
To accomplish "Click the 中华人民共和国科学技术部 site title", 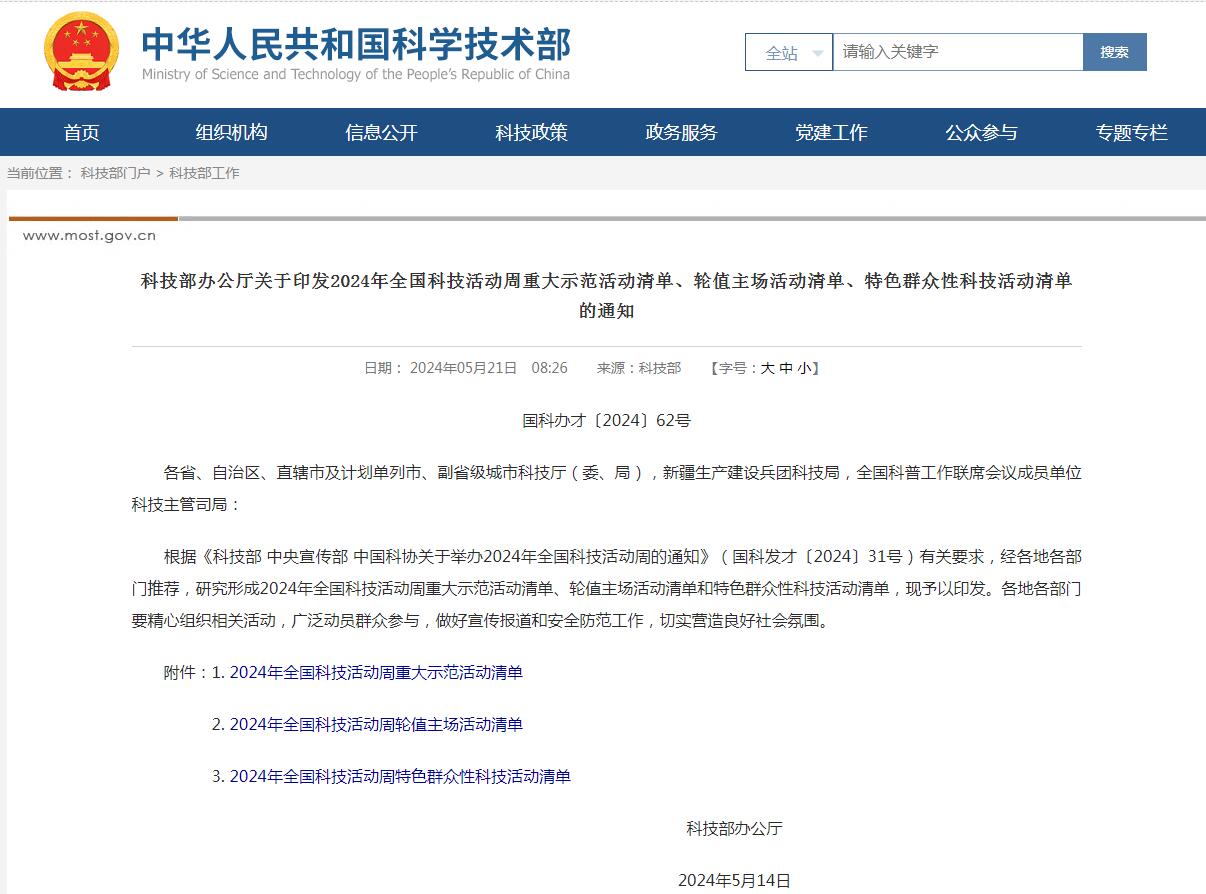I will pyautogui.click(x=355, y=44).
